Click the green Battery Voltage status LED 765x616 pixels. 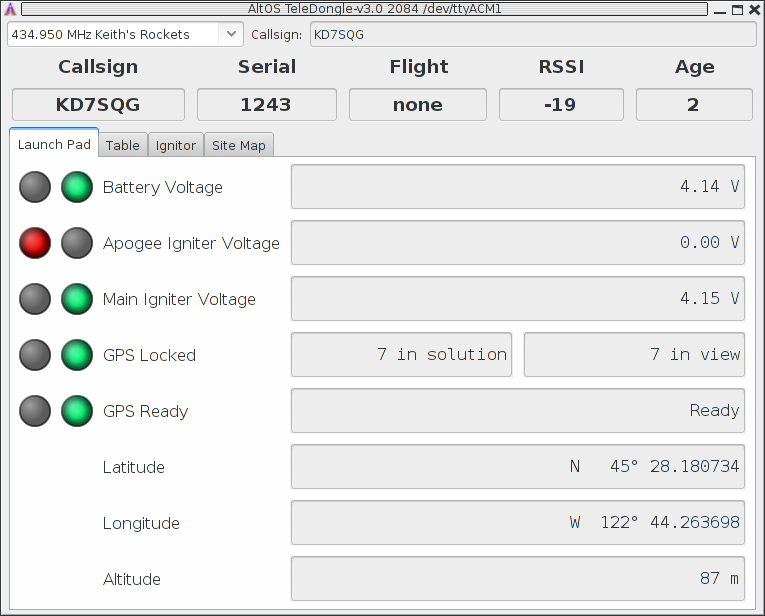click(x=77, y=187)
